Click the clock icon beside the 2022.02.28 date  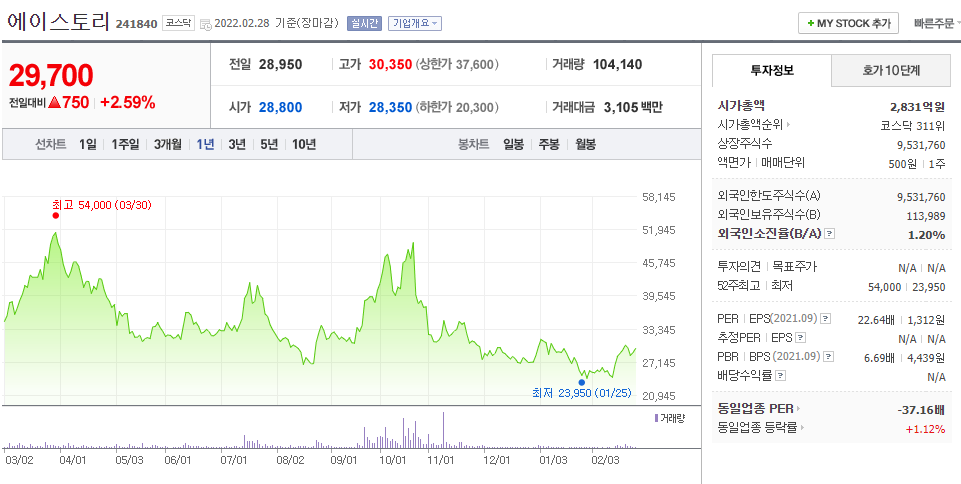point(206,25)
